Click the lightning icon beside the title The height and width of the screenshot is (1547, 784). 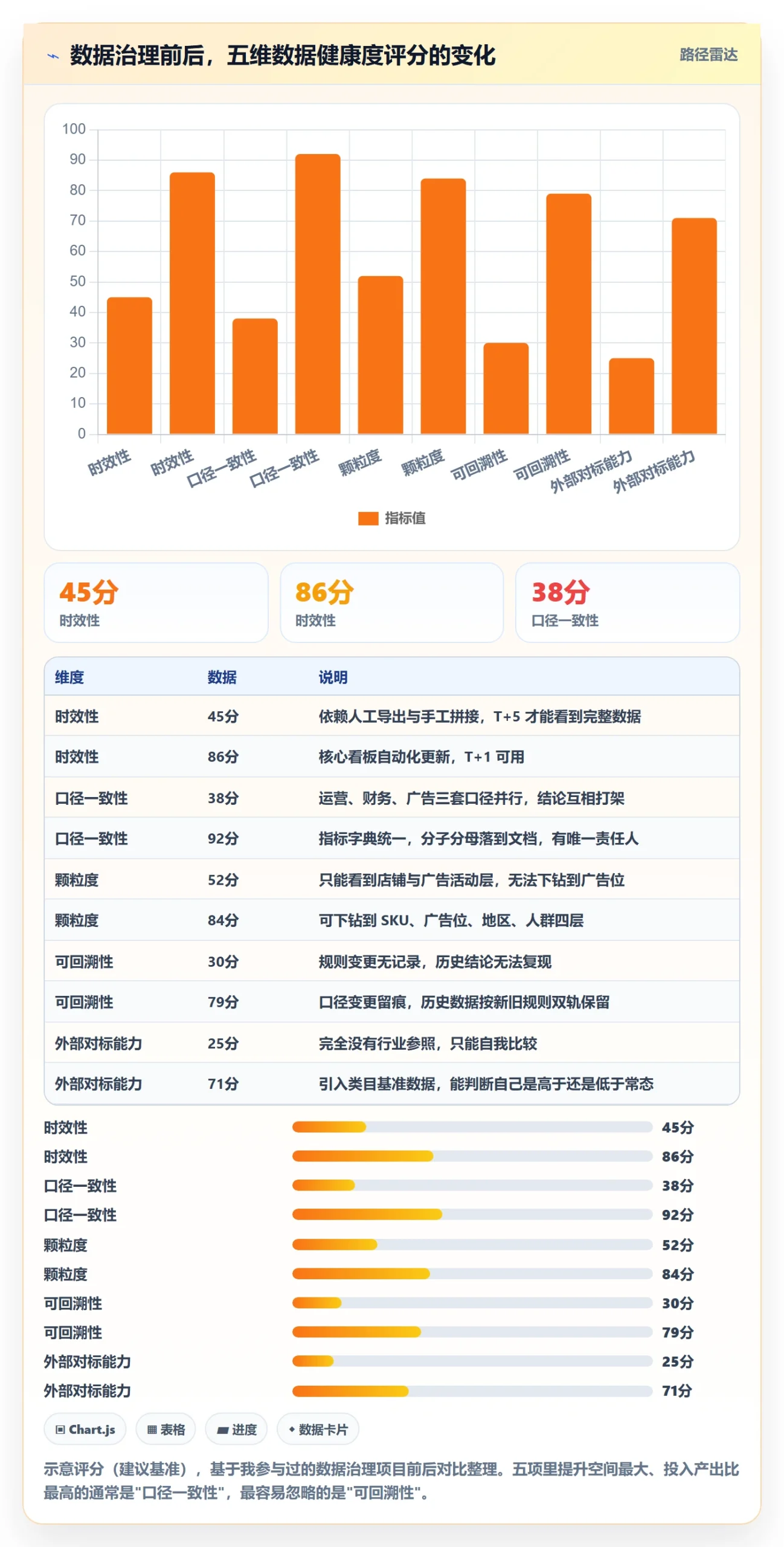53,56
